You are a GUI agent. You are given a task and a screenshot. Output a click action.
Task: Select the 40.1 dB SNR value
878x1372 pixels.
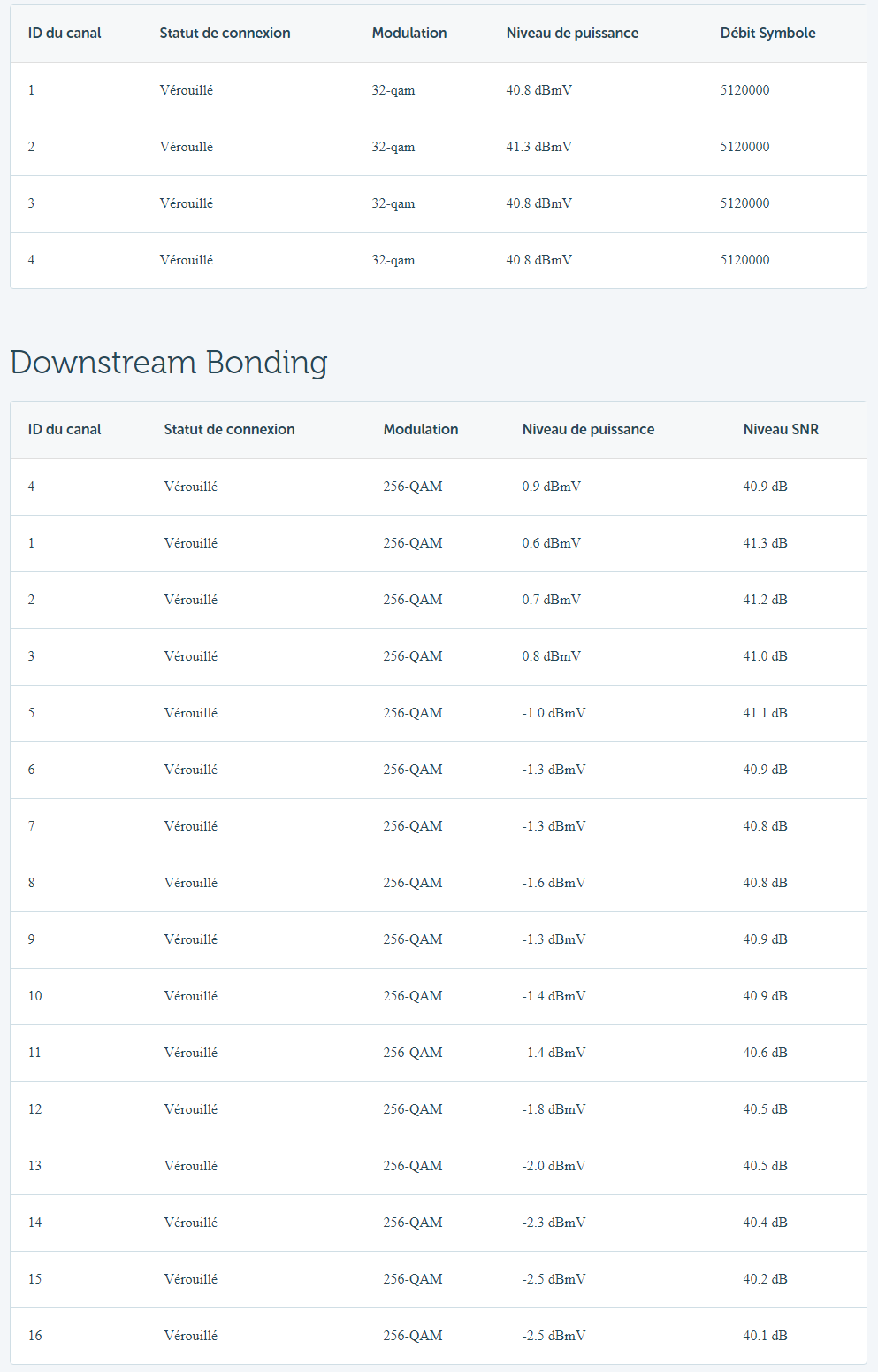coord(765,1336)
